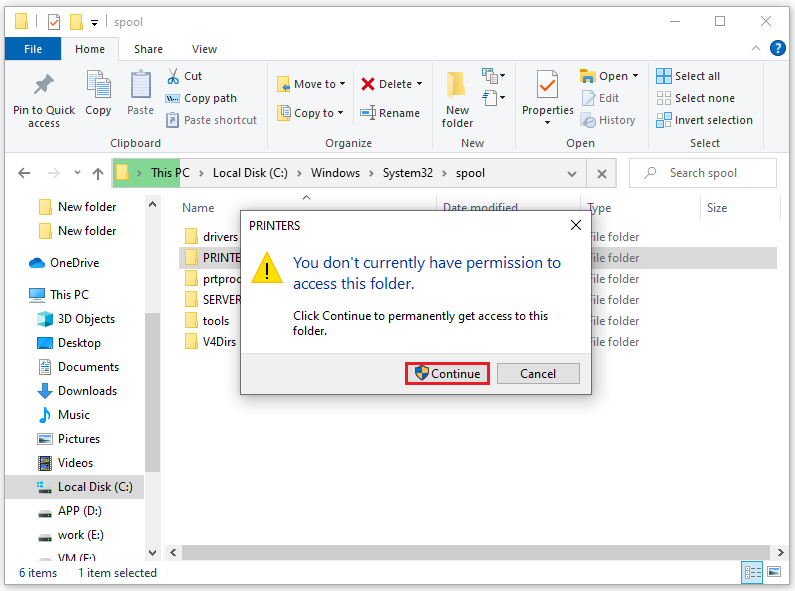Stop loading via address bar X button
Image resolution: width=795 pixels, height=591 pixels.
coord(601,174)
